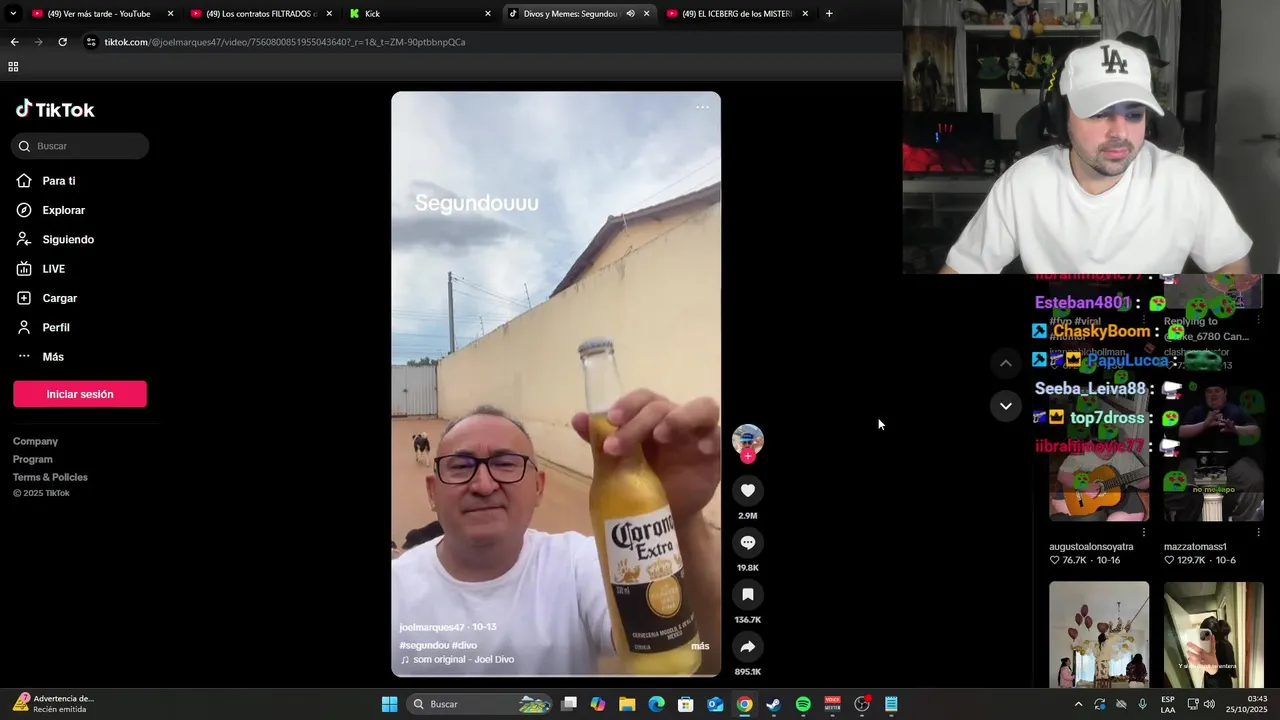The image size is (1280, 720).
Task: Show hidden system tray icons
Action: pos(1078,704)
